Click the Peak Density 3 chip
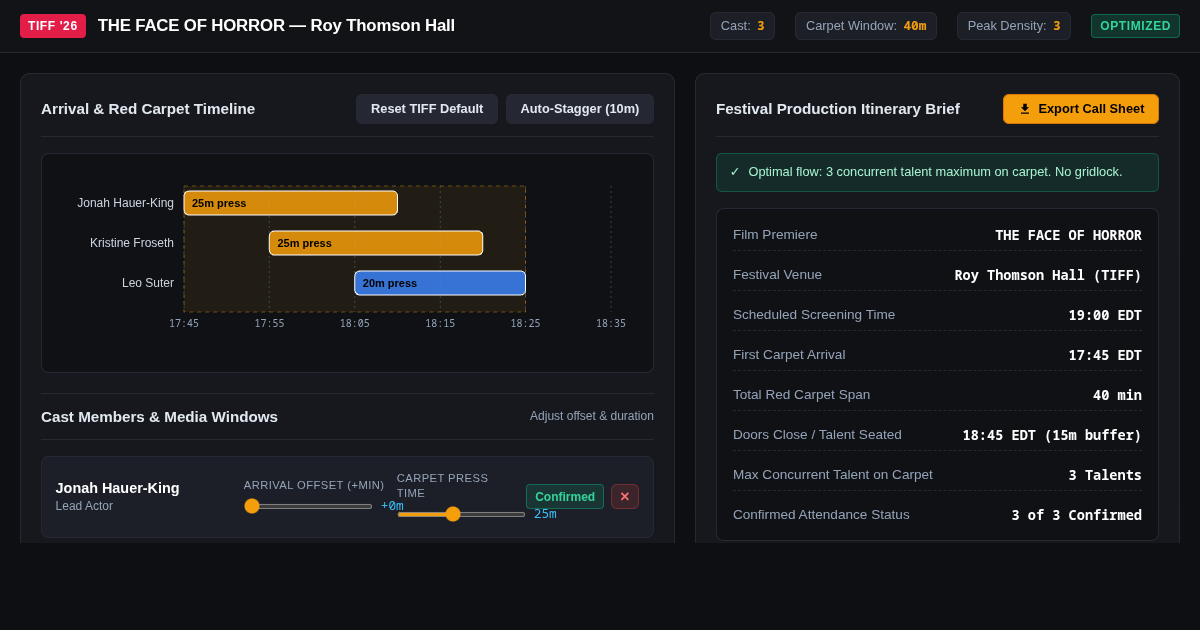 [x=1014, y=26]
